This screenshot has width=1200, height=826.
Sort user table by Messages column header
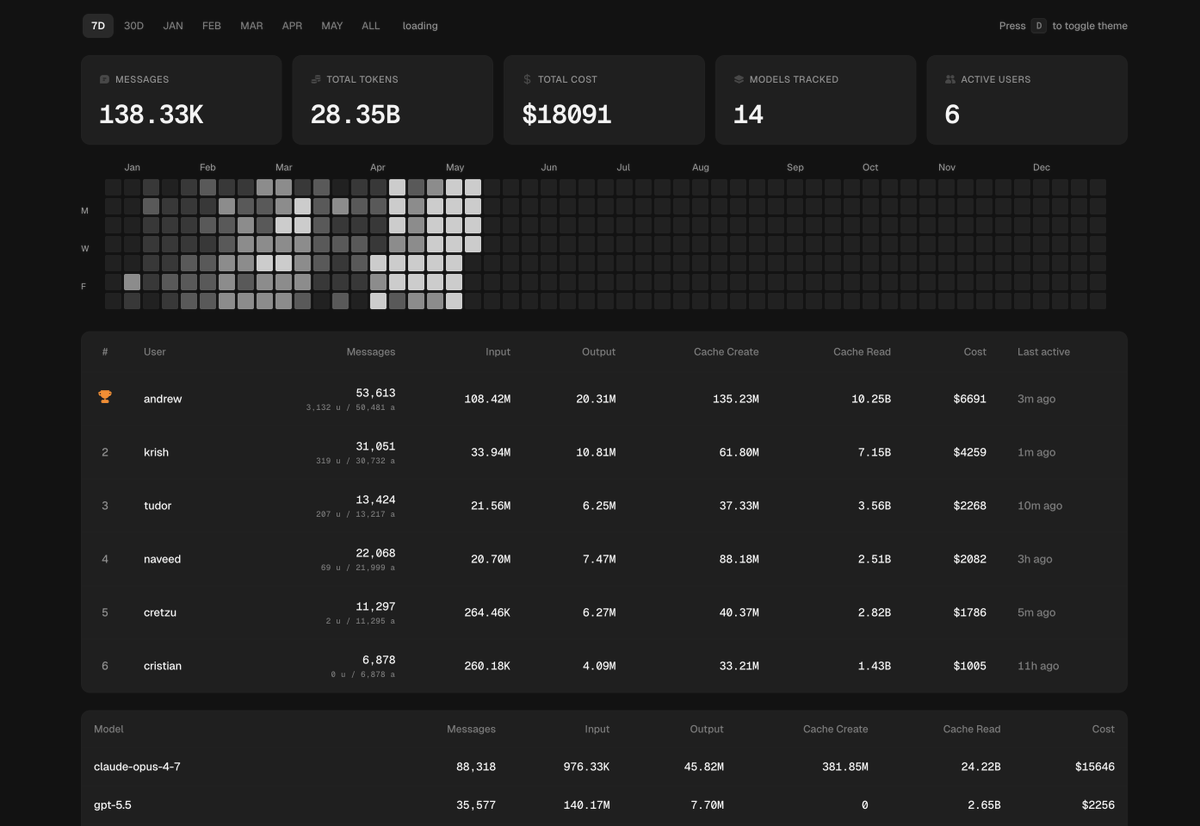click(371, 352)
